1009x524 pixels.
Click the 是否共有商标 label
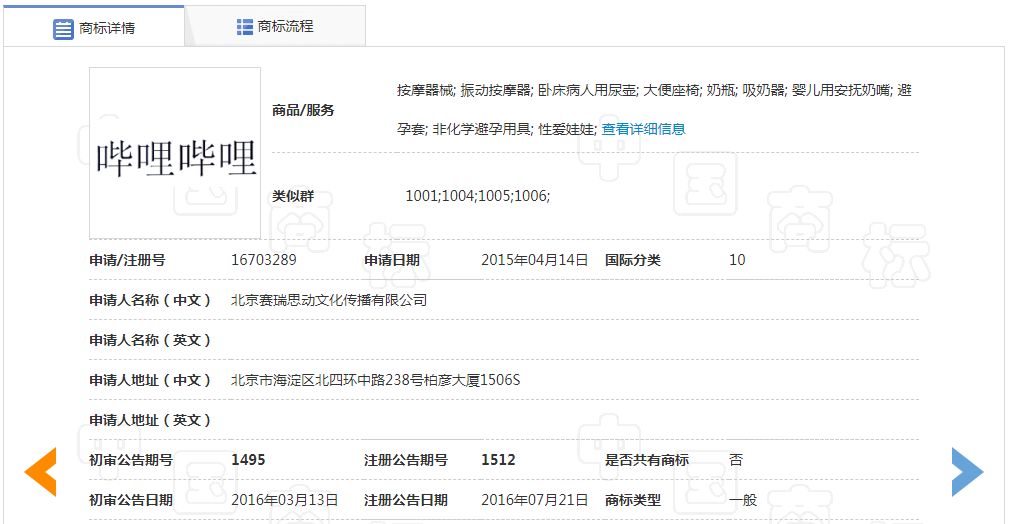point(647,460)
